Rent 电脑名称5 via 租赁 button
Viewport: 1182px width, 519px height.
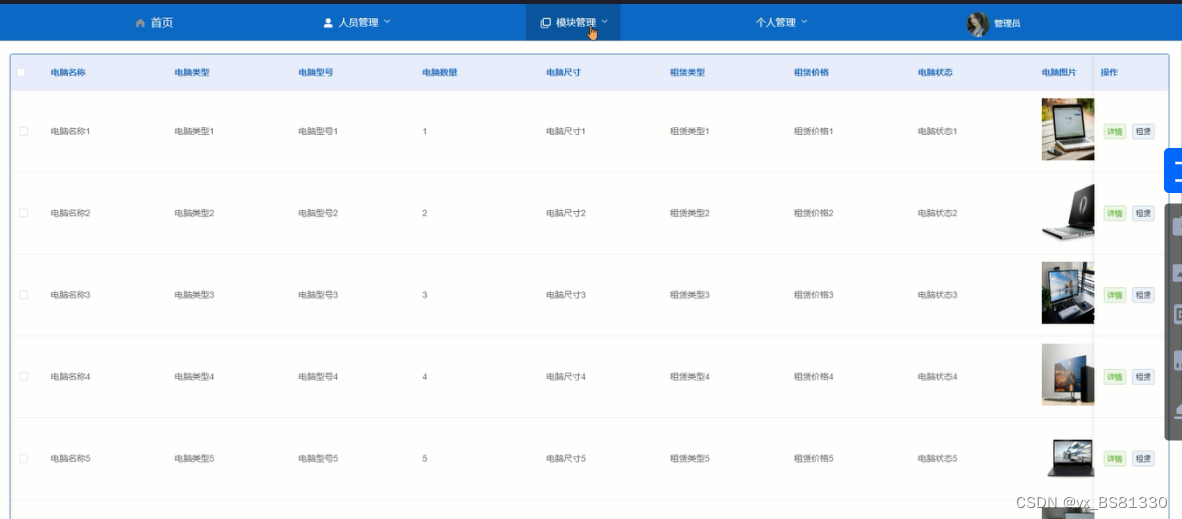pos(1143,459)
